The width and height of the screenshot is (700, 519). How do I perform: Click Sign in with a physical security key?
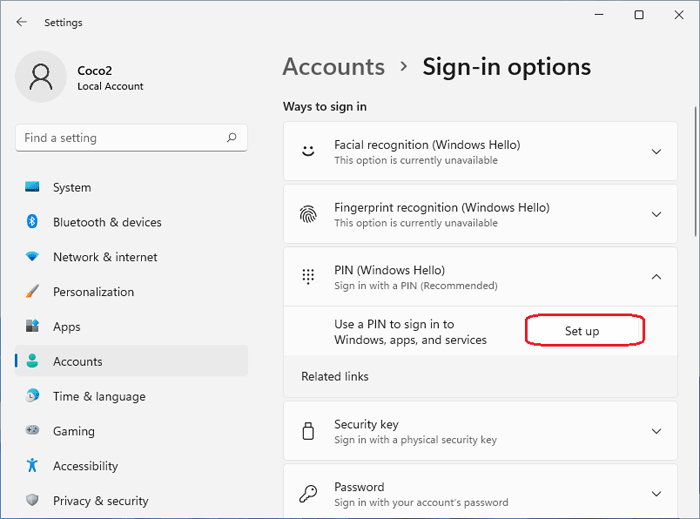415,440
